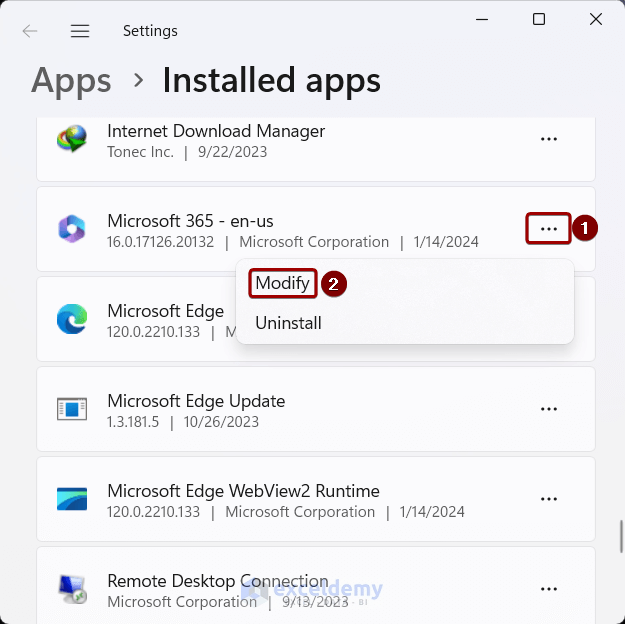The width and height of the screenshot is (625, 624).
Task: Click the date 9/22/2023
Action: coord(232,152)
